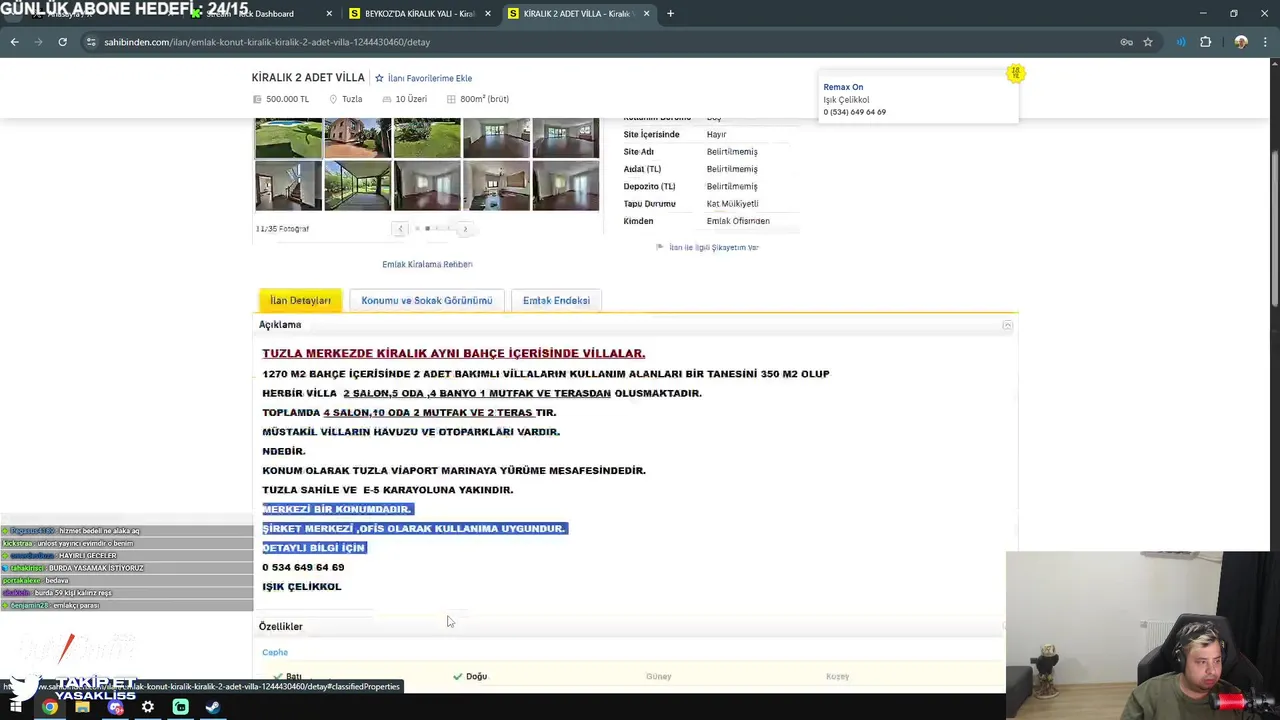Click the Kat Mülkiyetli tapu value
The image size is (1280, 720).
pos(732,204)
